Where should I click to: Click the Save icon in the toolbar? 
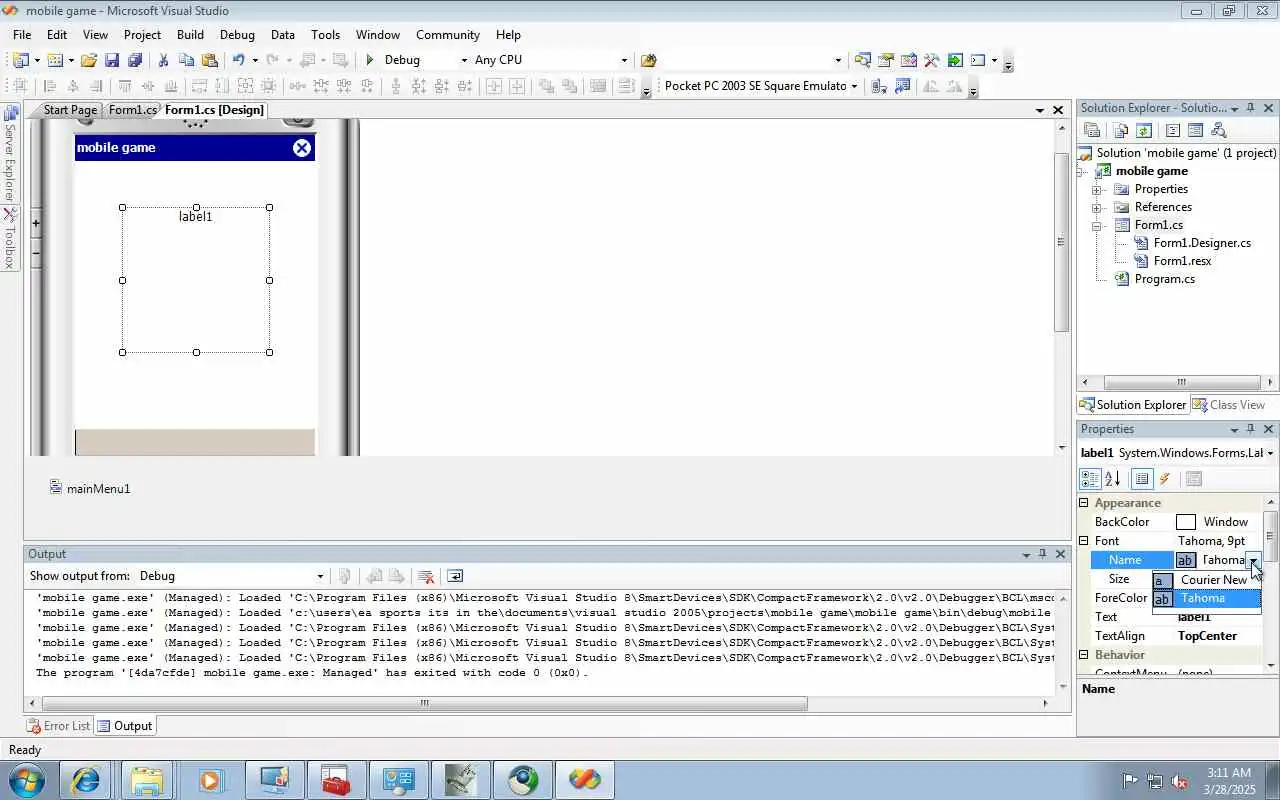[112, 60]
